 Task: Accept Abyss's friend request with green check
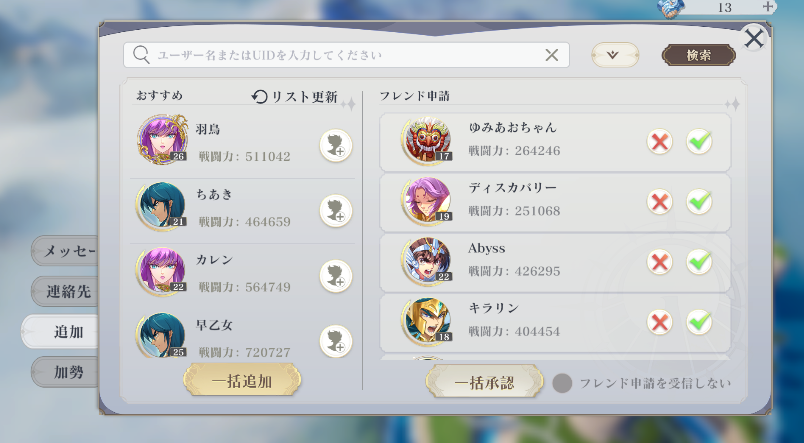[x=699, y=262]
